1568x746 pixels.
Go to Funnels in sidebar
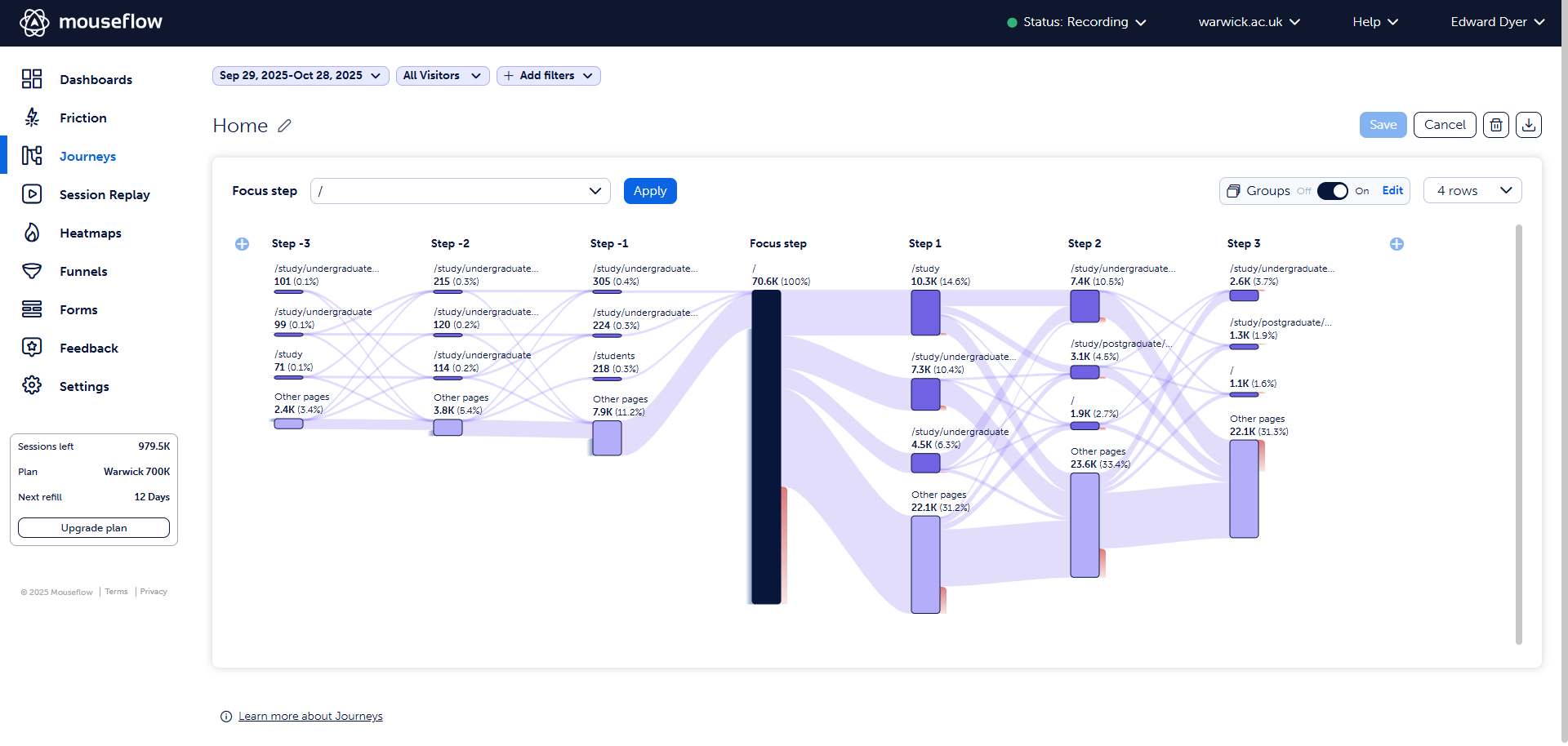[x=83, y=272]
